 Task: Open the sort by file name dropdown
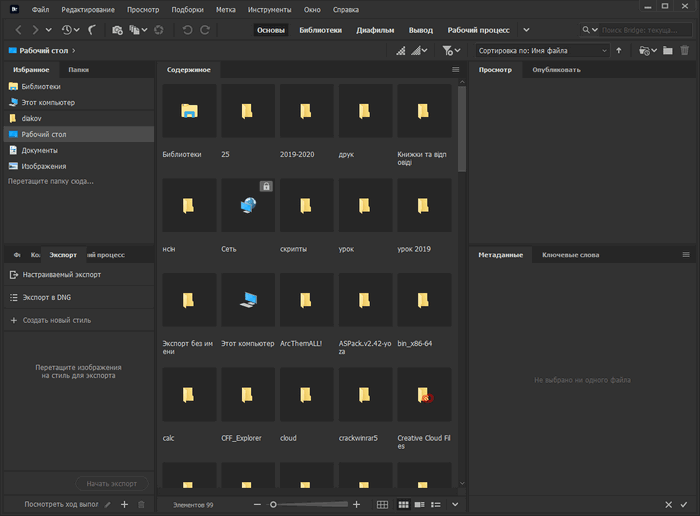pyautogui.click(x=542, y=50)
